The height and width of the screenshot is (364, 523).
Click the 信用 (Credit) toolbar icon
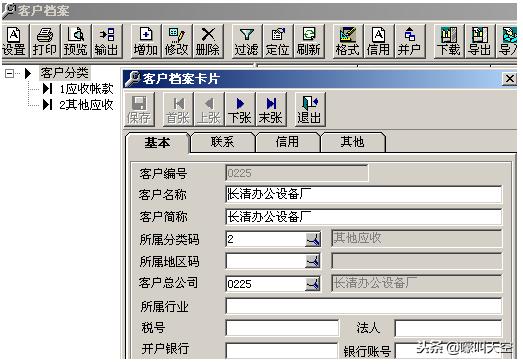click(379, 41)
